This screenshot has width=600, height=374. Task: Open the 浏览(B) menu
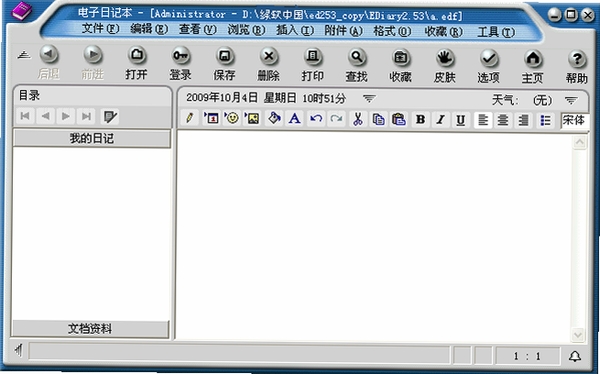click(x=246, y=29)
